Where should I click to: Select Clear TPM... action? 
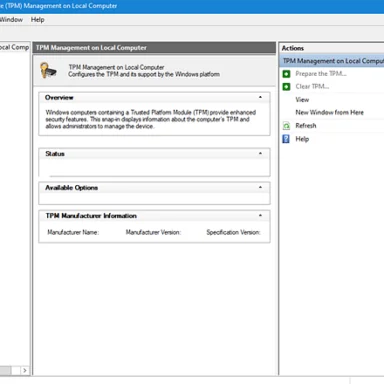(312, 87)
